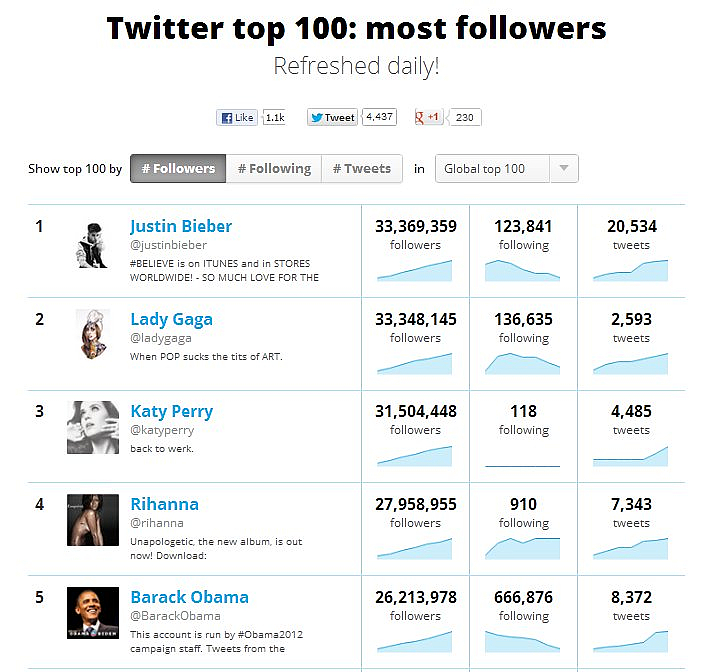Open the Lady Gaga name link
Image resolution: width=716 pixels, height=672 pixels.
click(x=171, y=319)
